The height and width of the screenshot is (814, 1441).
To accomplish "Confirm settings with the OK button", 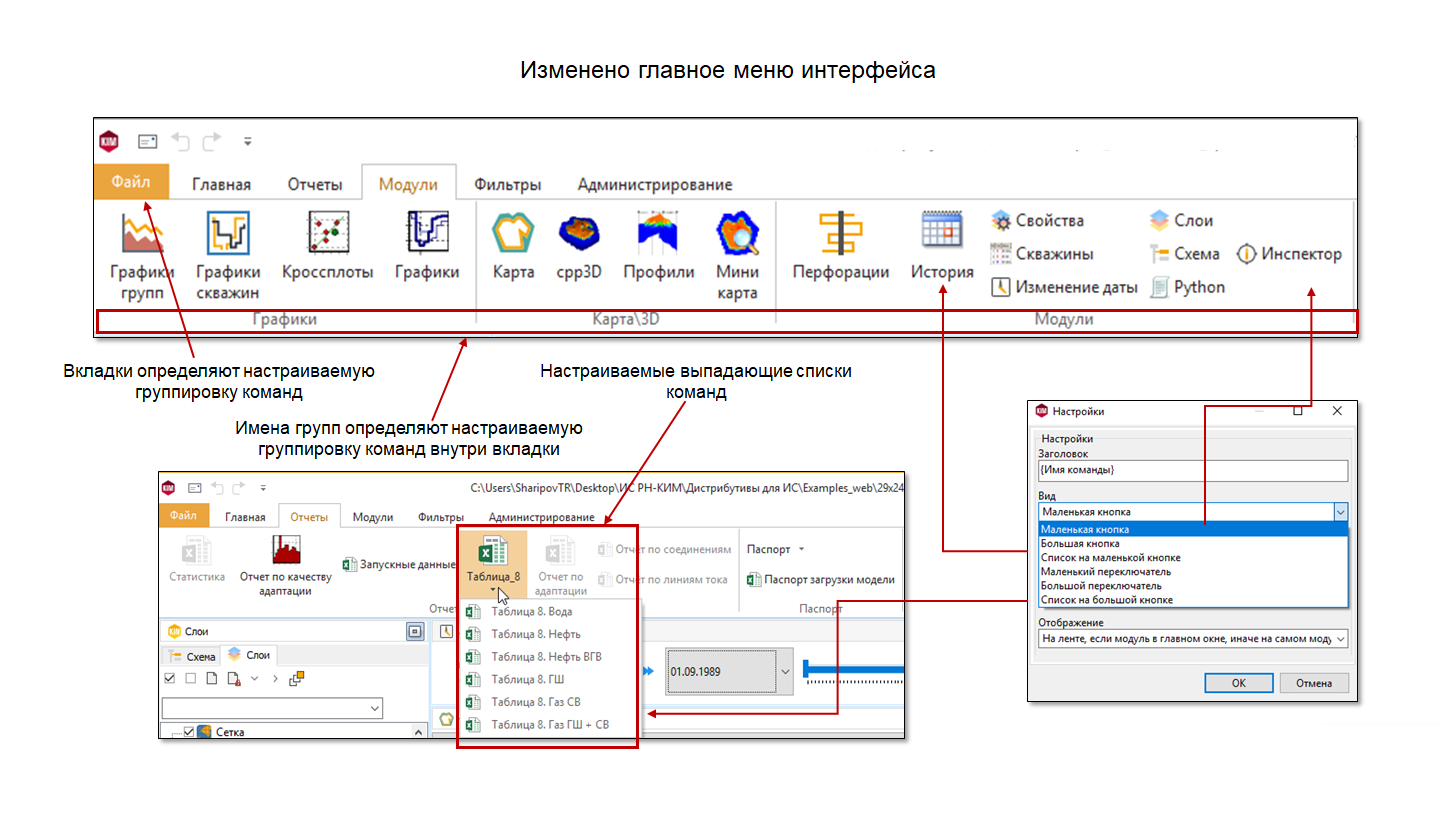I will [1238, 683].
